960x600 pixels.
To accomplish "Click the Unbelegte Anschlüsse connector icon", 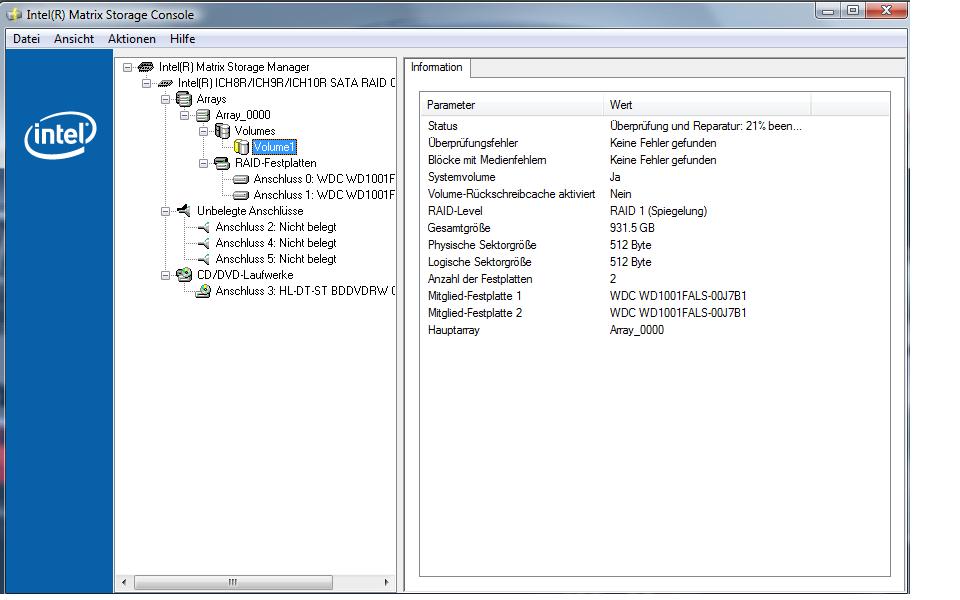I will (x=184, y=211).
